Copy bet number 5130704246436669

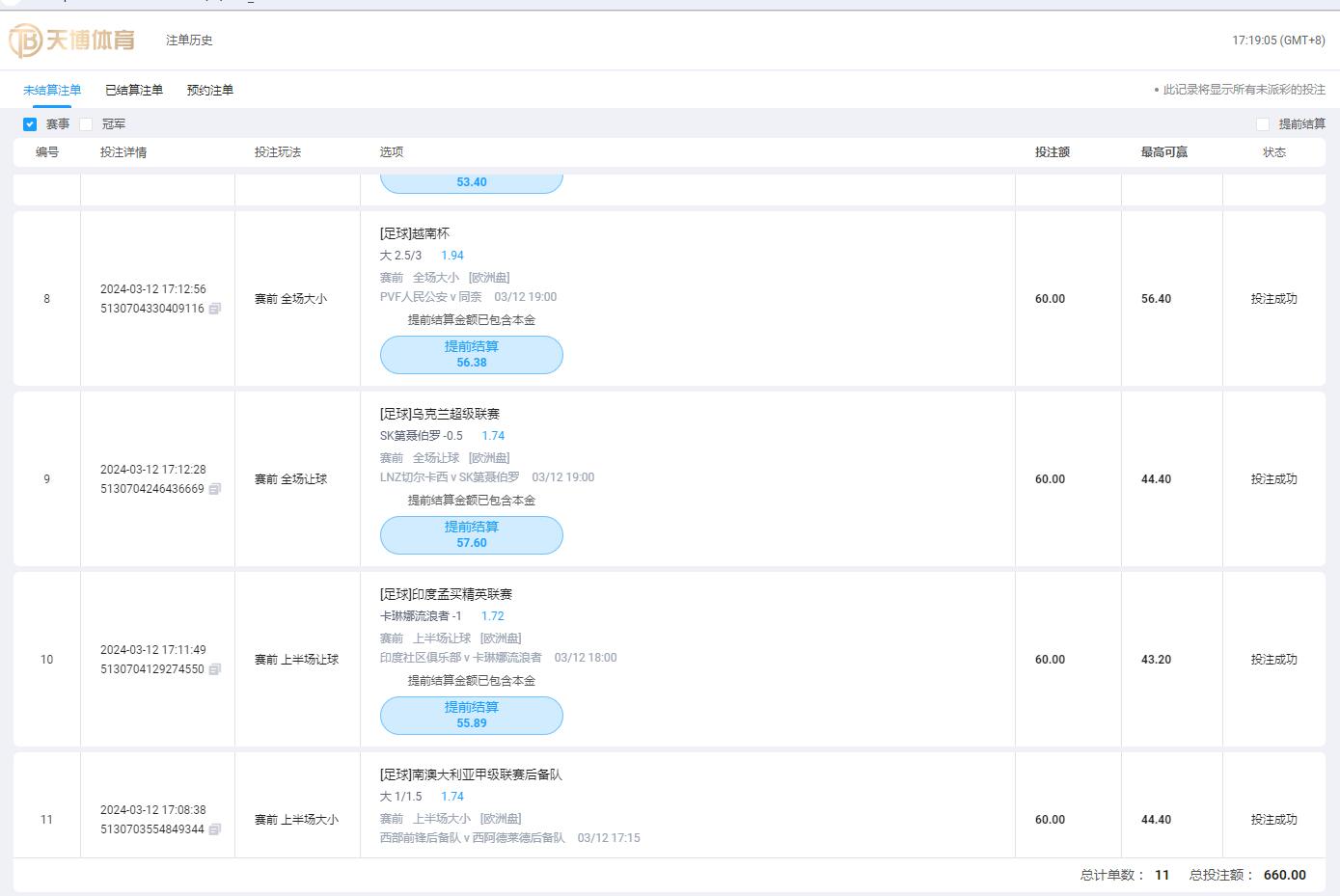215,489
